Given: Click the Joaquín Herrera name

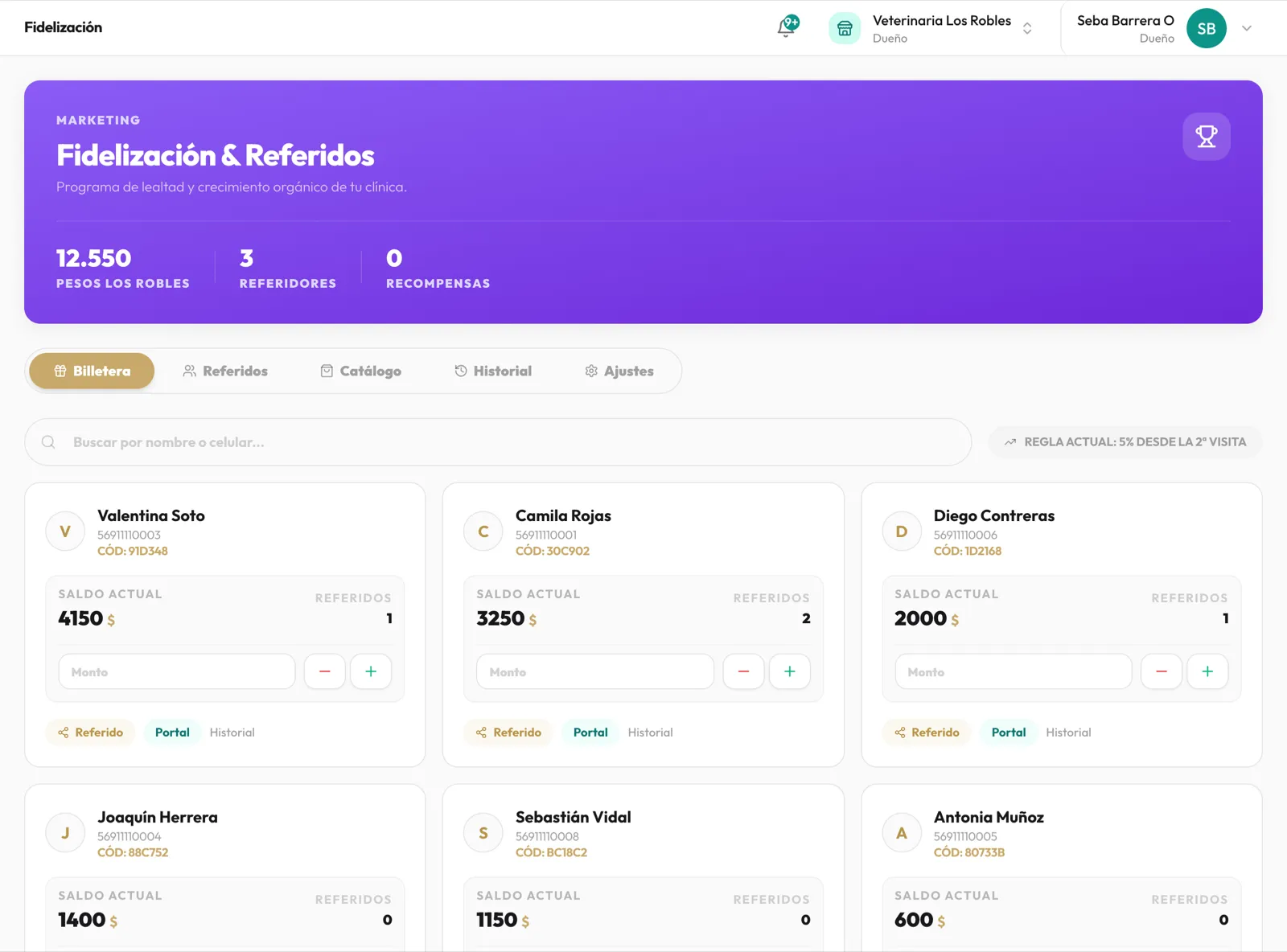Looking at the screenshot, I should click(158, 818).
